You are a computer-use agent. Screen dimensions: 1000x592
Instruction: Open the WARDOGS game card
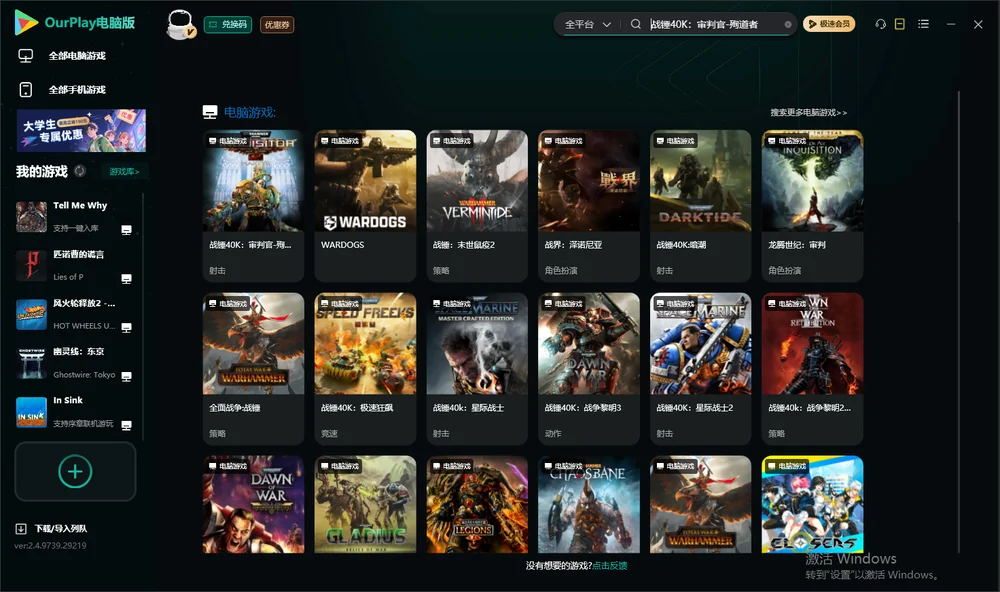click(365, 205)
